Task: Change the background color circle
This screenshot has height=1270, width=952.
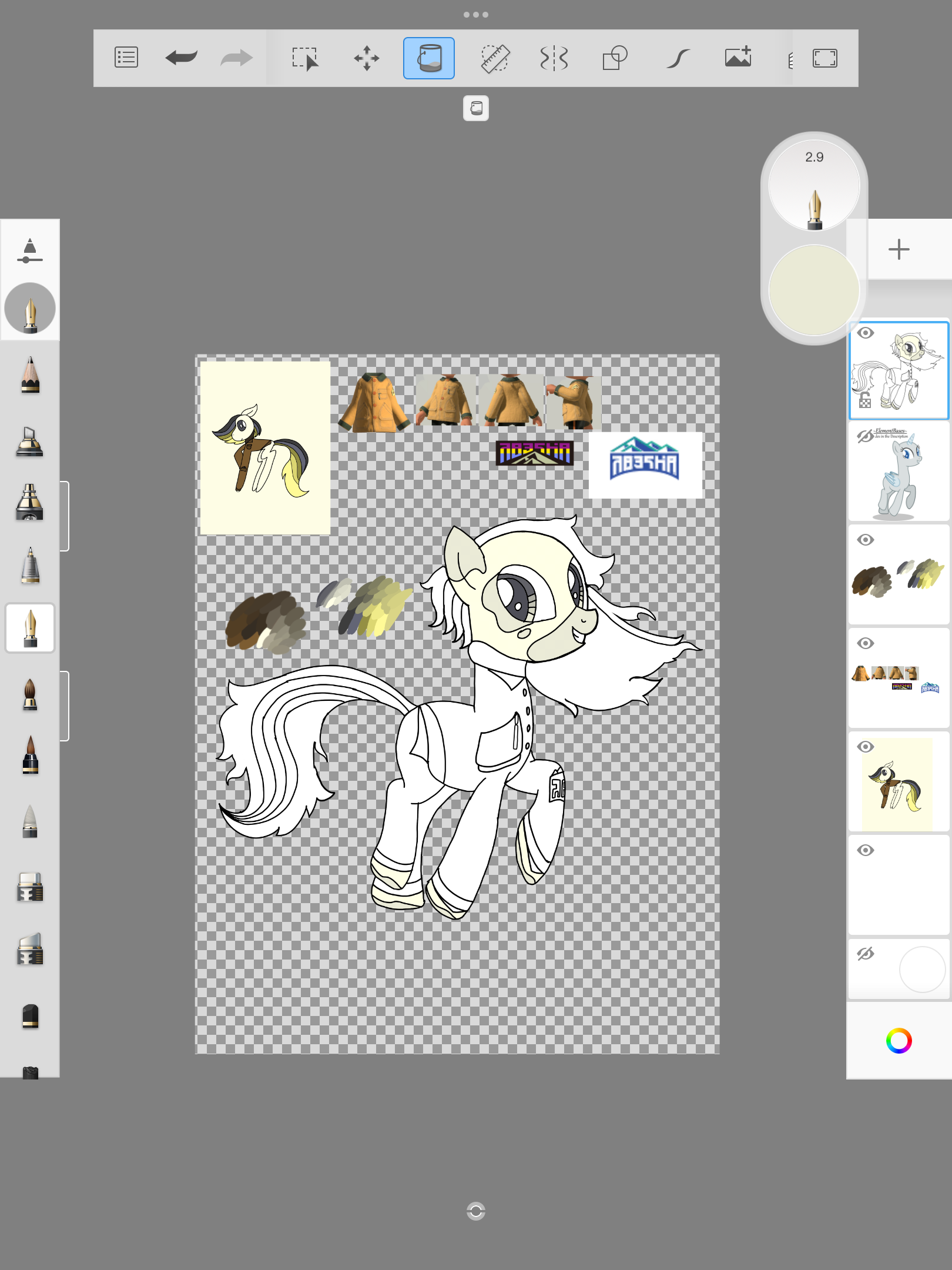Action: click(x=922, y=969)
